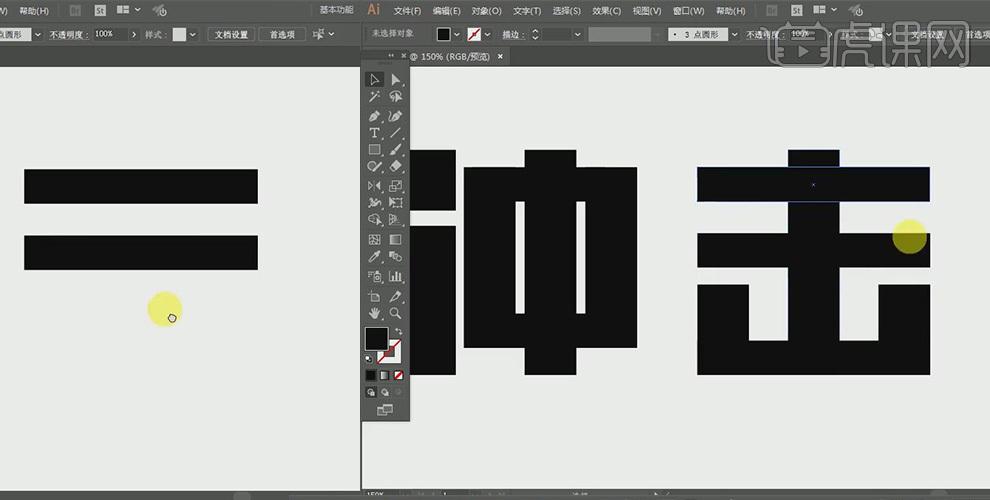Swap fill and stroke colors

[398, 332]
